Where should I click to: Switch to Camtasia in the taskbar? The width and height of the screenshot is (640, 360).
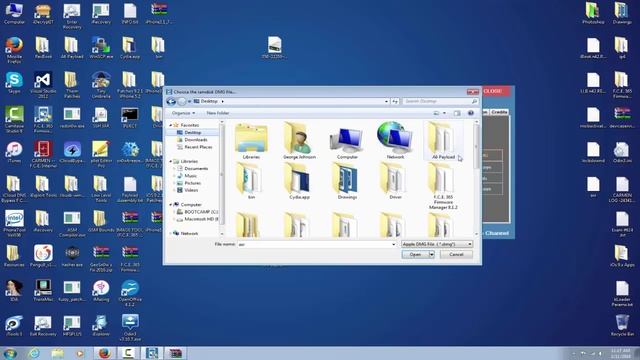[x=128, y=353]
